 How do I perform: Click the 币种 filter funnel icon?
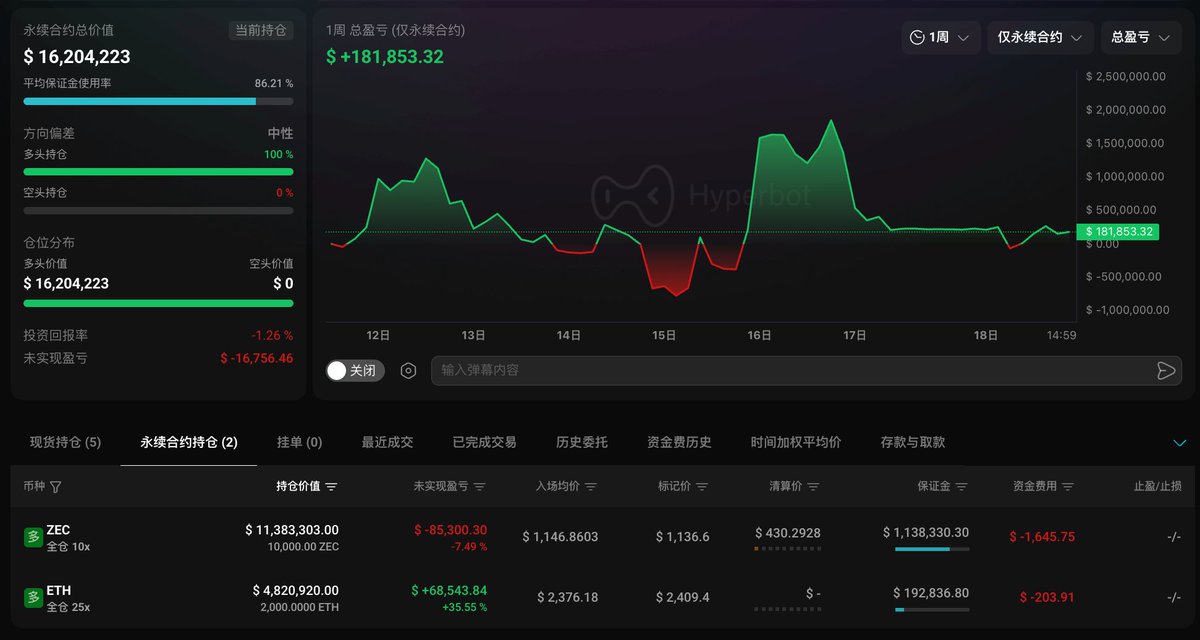55,487
